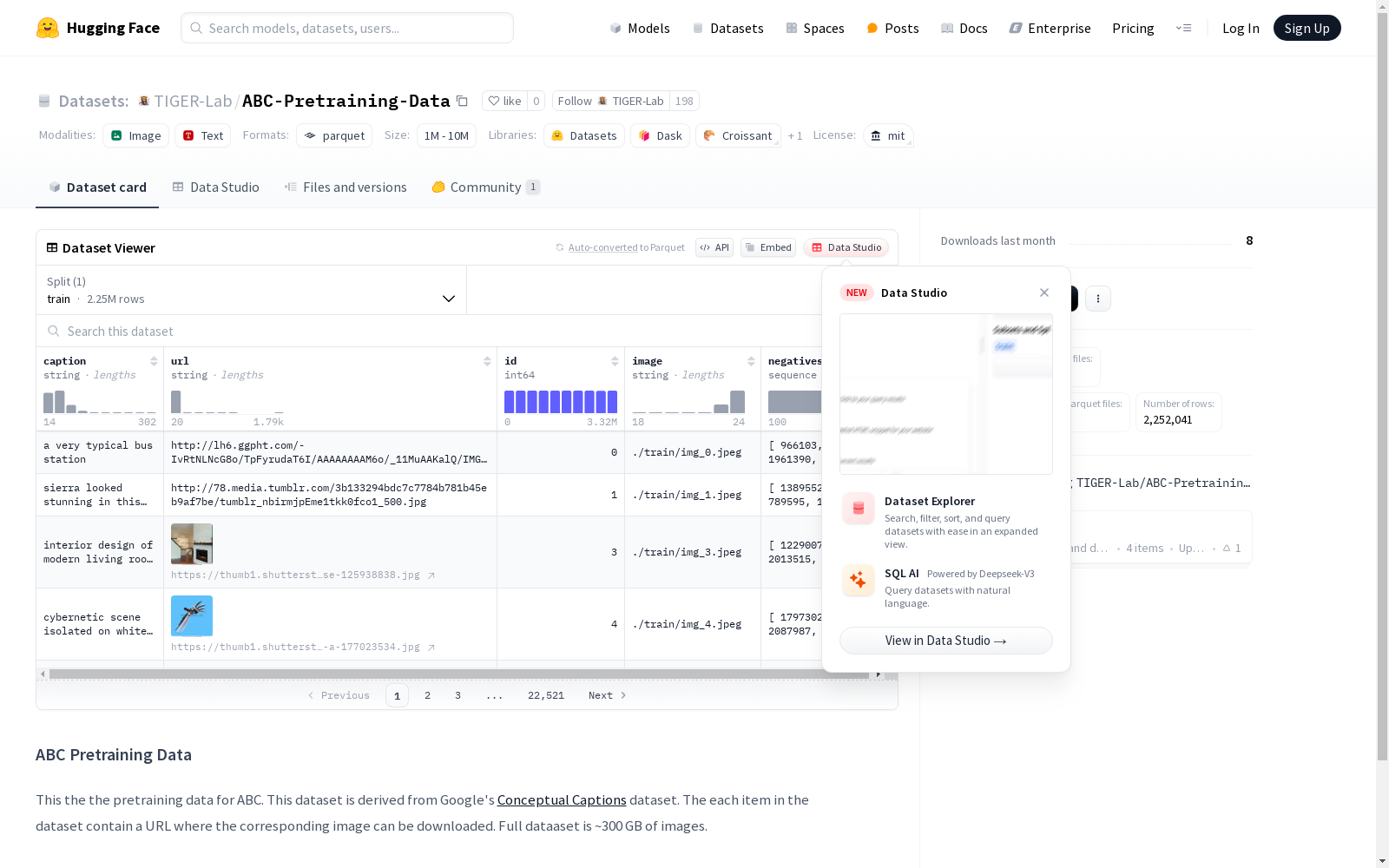Open Docs in the top navigation
Screen dimensions: 1389x868
coord(964,28)
